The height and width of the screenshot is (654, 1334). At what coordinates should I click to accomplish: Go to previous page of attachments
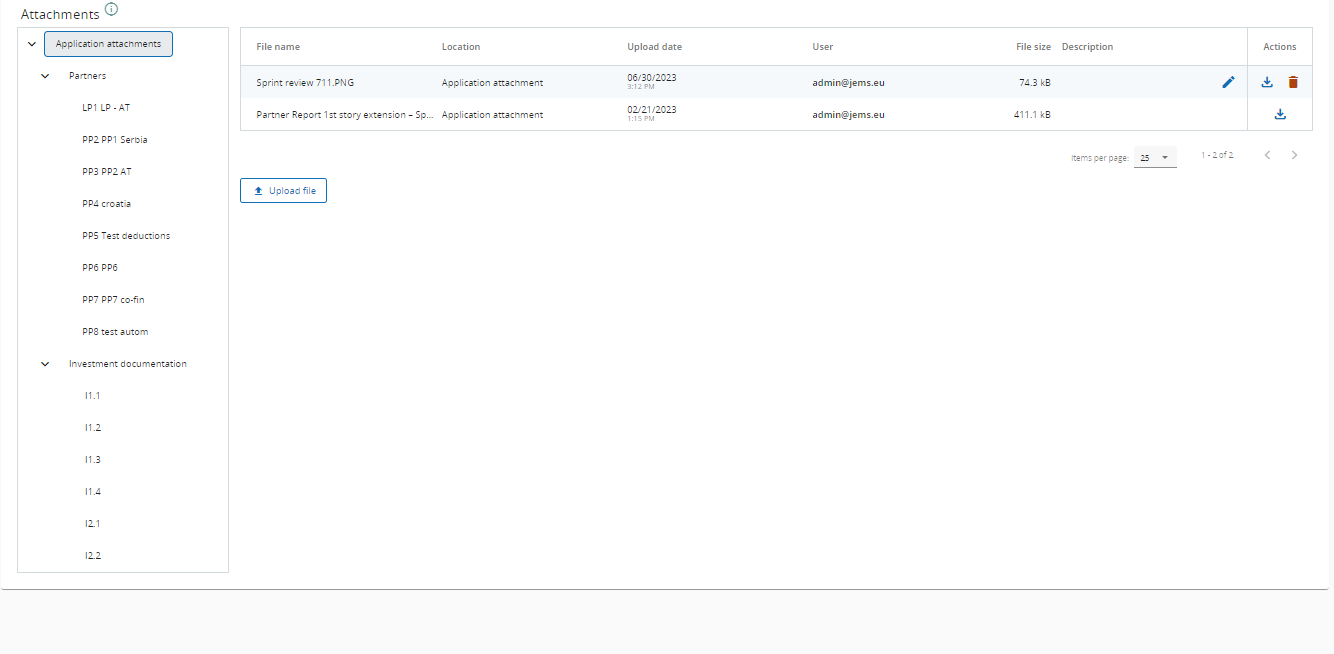click(1268, 156)
